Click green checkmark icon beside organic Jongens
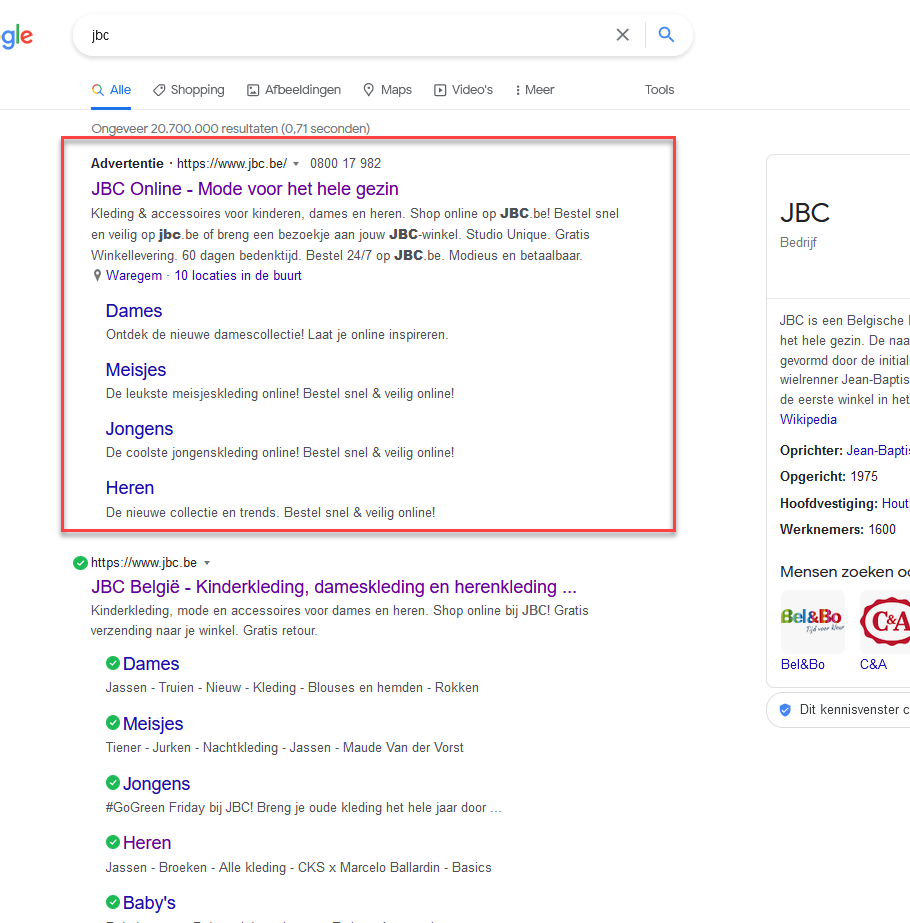910x923 pixels. coord(113,782)
